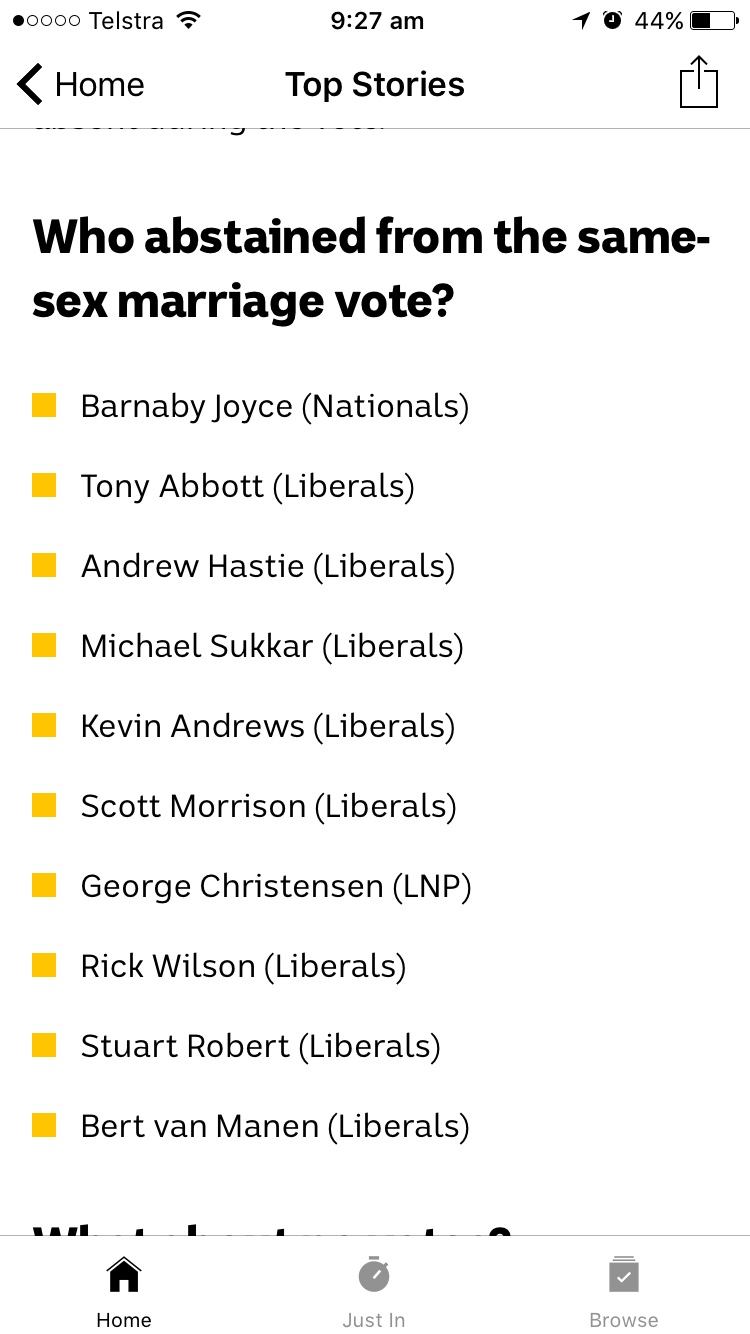Tap the Just In stopwatch icon
This screenshot has height=1334, width=750.
click(x=374, y=1274)
